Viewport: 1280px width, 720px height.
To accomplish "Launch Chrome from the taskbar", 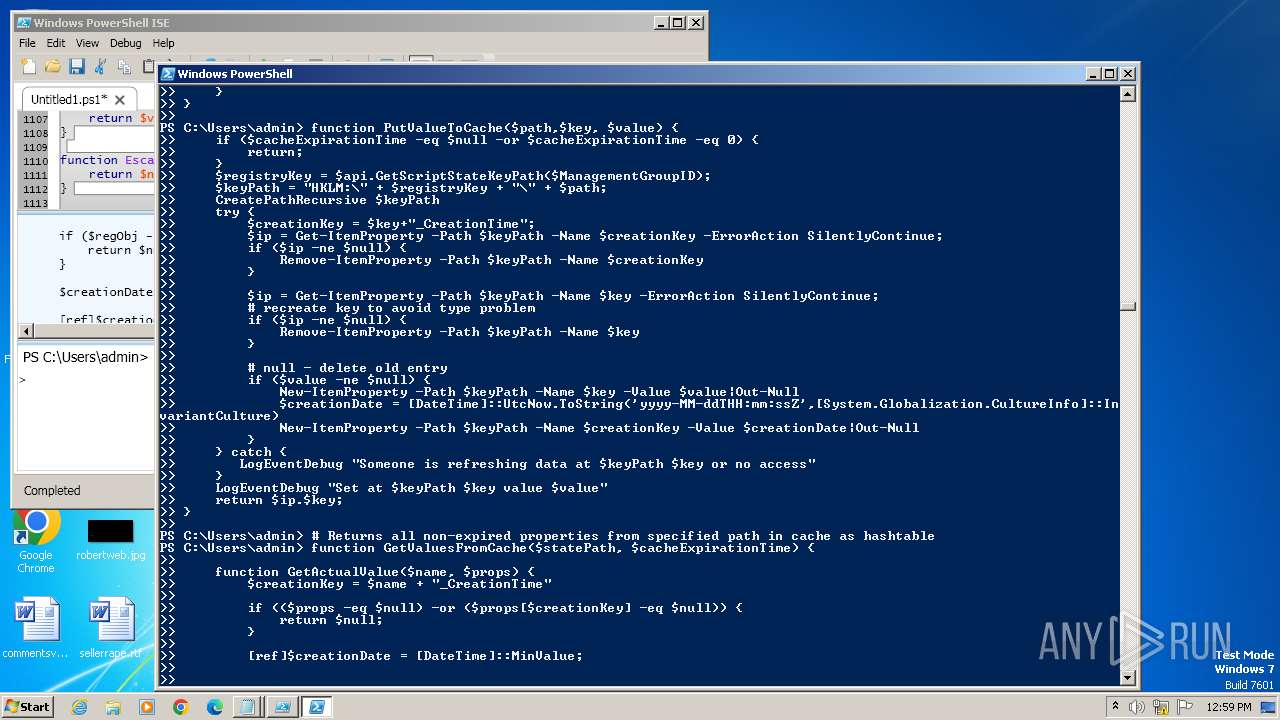I will point(181,707).
